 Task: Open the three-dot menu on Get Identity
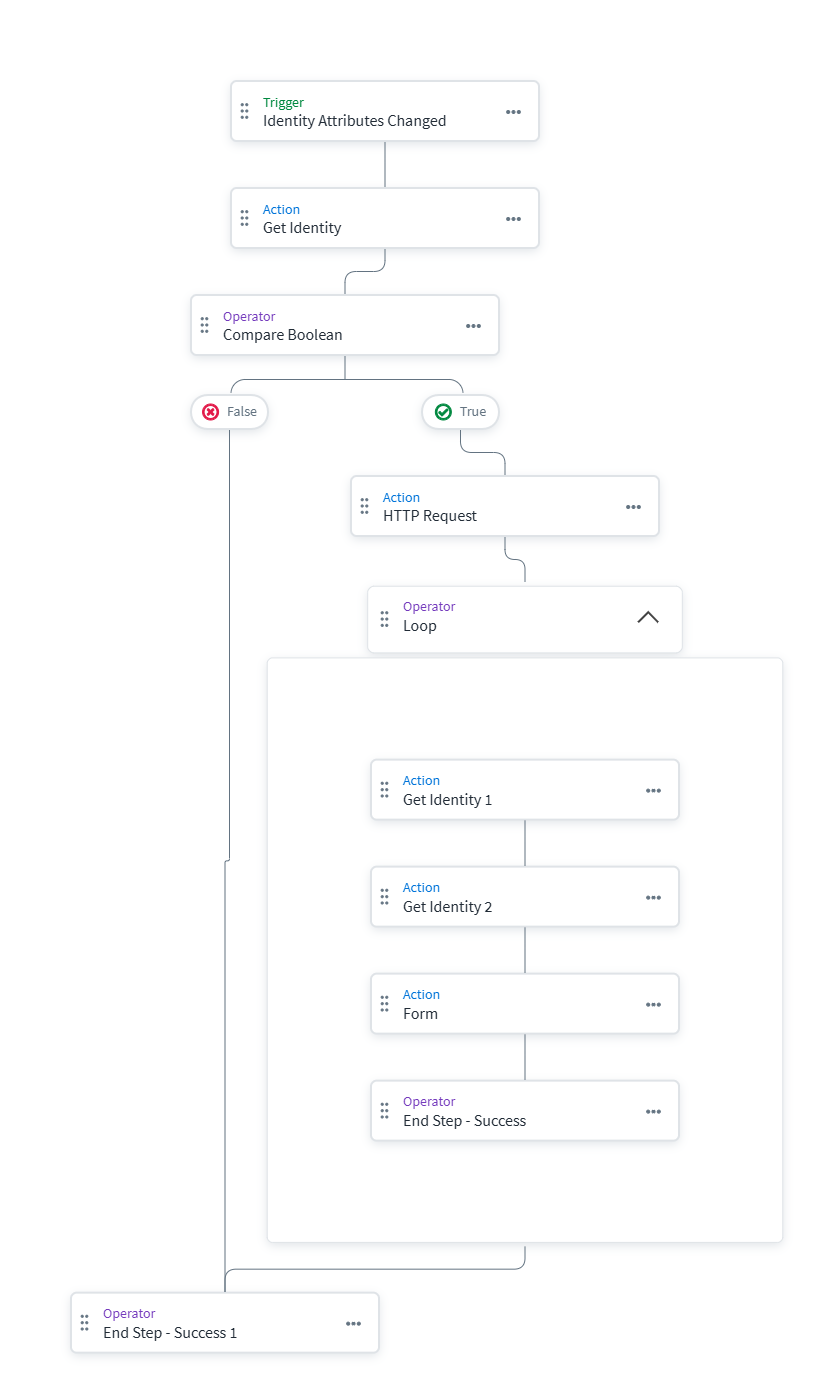coord(513,219)
